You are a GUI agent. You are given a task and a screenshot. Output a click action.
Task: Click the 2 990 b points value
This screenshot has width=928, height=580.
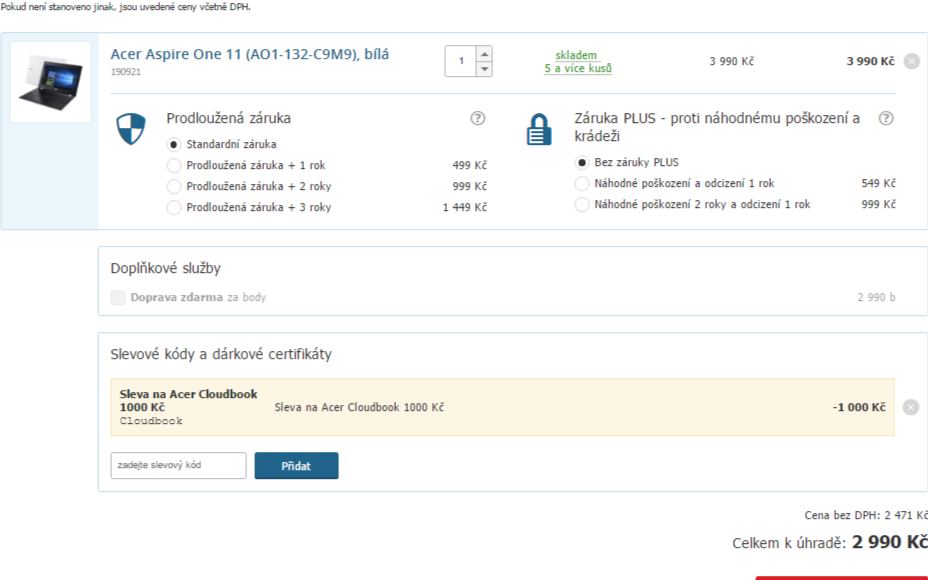[876, 297]
